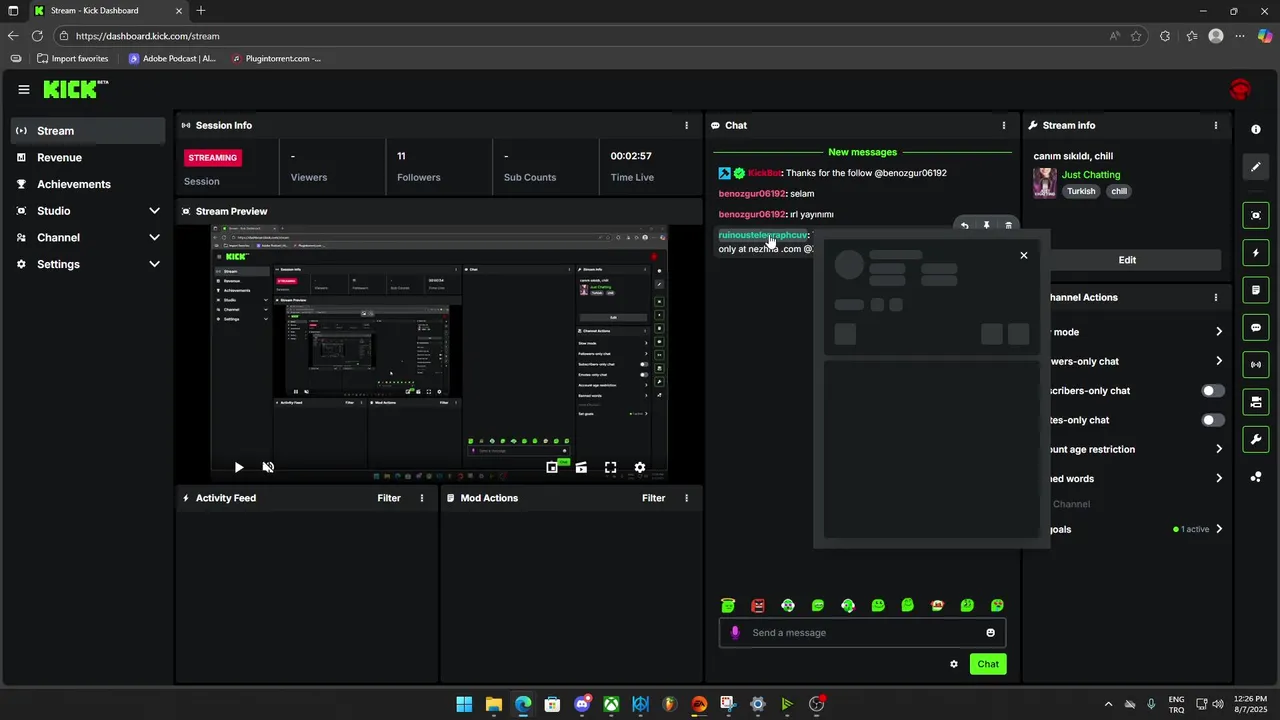Click Filter in Mod Actions header
This screenshot has height=720, width=1280.
pos(653,498)
